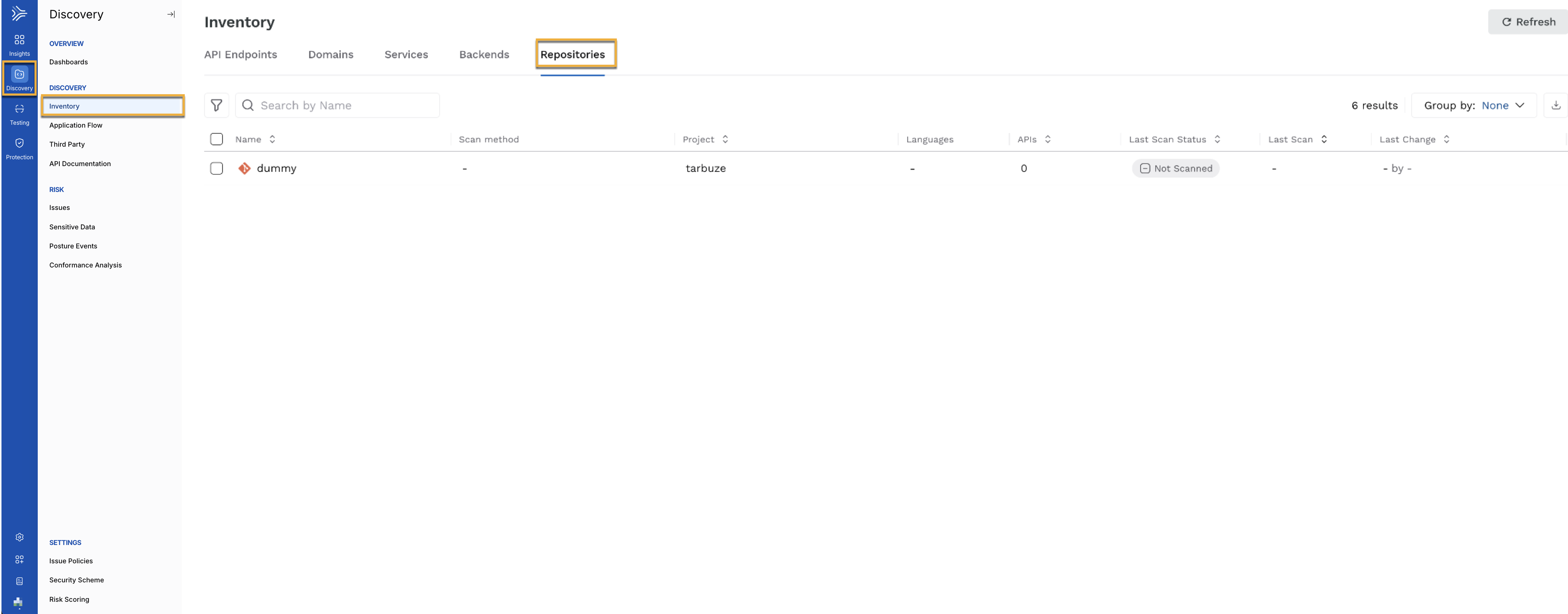The height and width of the screenshot is (614, 1568).
Task: Go to the Testing section icon
Action: pyautogui.click(x=19, y=114)
